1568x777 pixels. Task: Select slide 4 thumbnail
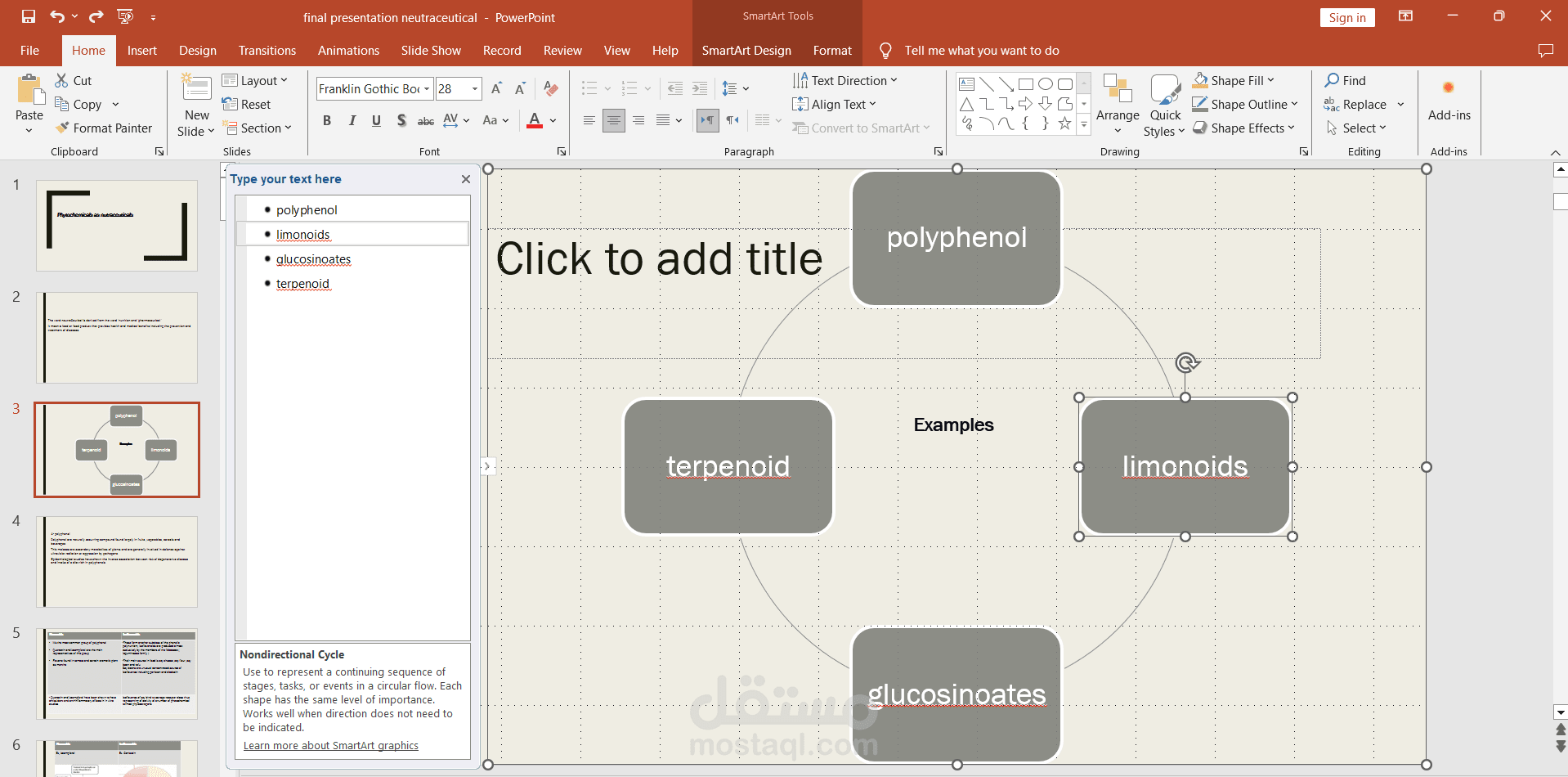[117, 561]
